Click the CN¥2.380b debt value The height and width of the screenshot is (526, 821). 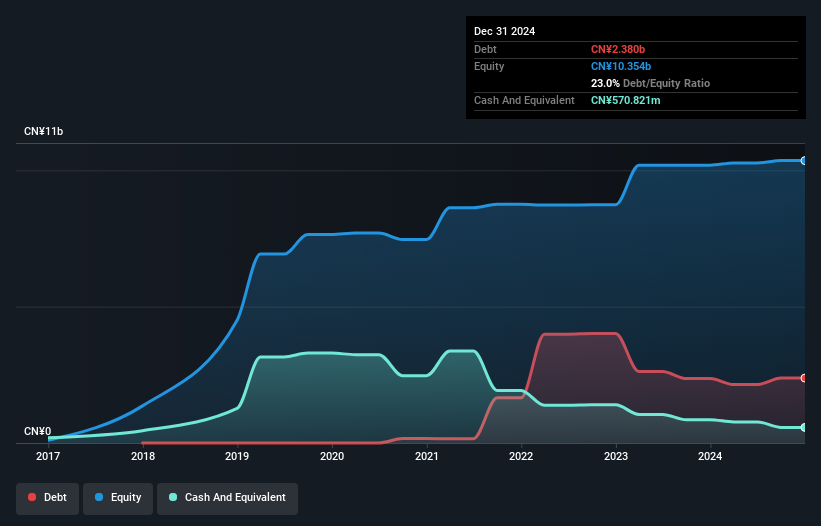(618, 49)
